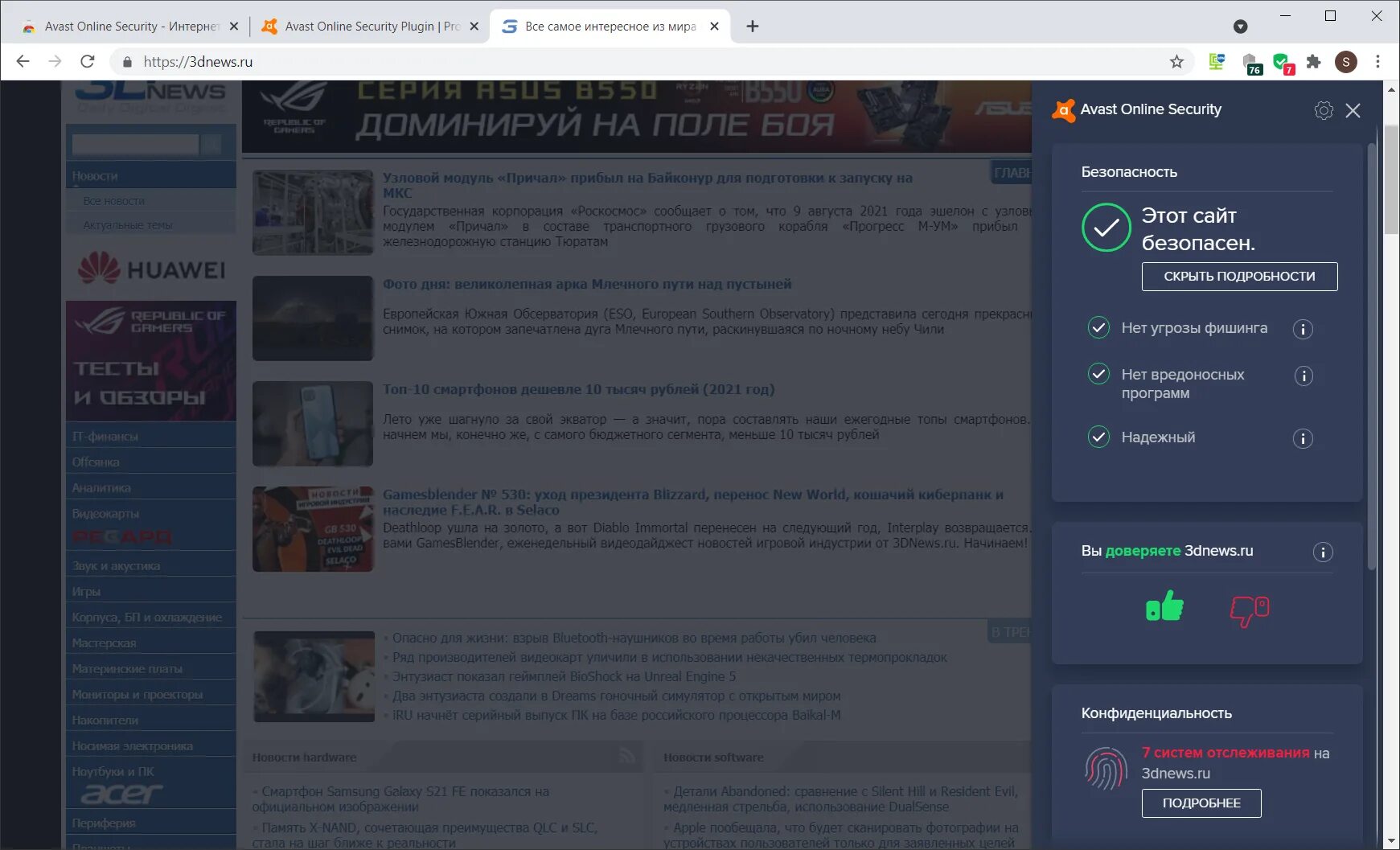Viewport: 1400px width, 850px height.
Task: Click info icon beside 'Вы доверяете 3dnews.ru'
Action: coord(1323,552)
